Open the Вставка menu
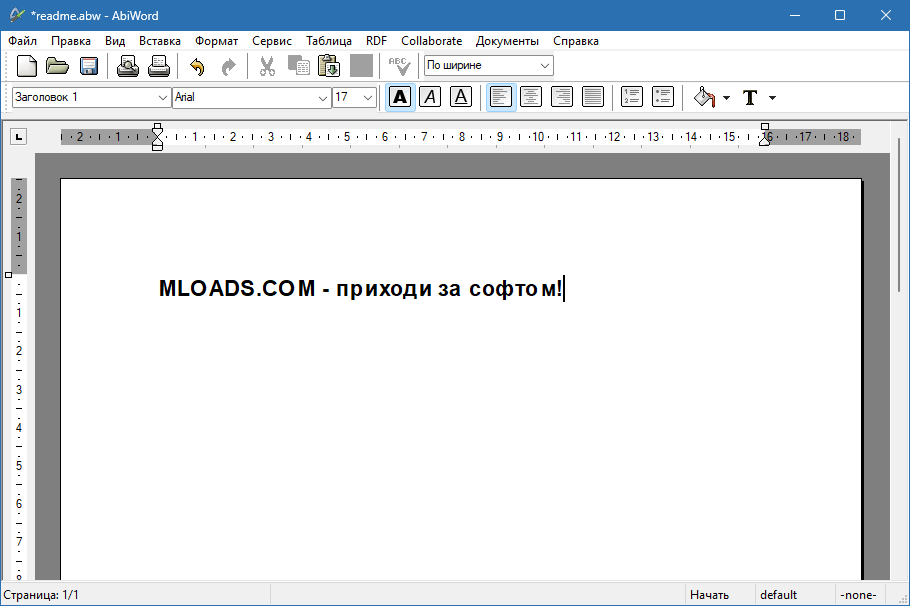 (160, 41)
